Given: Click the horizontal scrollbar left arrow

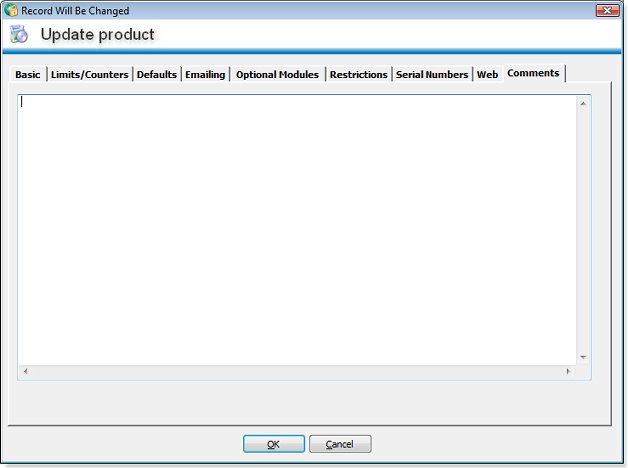Looking at the screenshot, I should point(25,372).
